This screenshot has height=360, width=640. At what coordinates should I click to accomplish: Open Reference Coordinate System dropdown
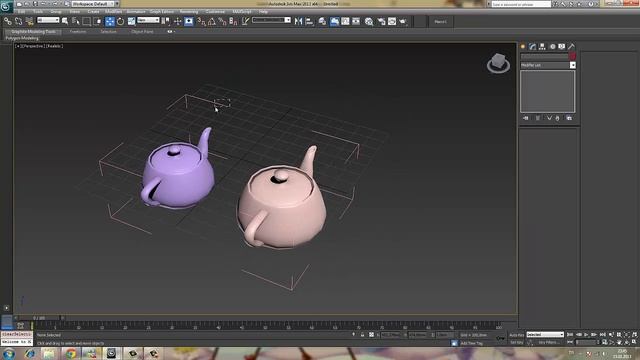pyautogui.click(x=148, y=20)
